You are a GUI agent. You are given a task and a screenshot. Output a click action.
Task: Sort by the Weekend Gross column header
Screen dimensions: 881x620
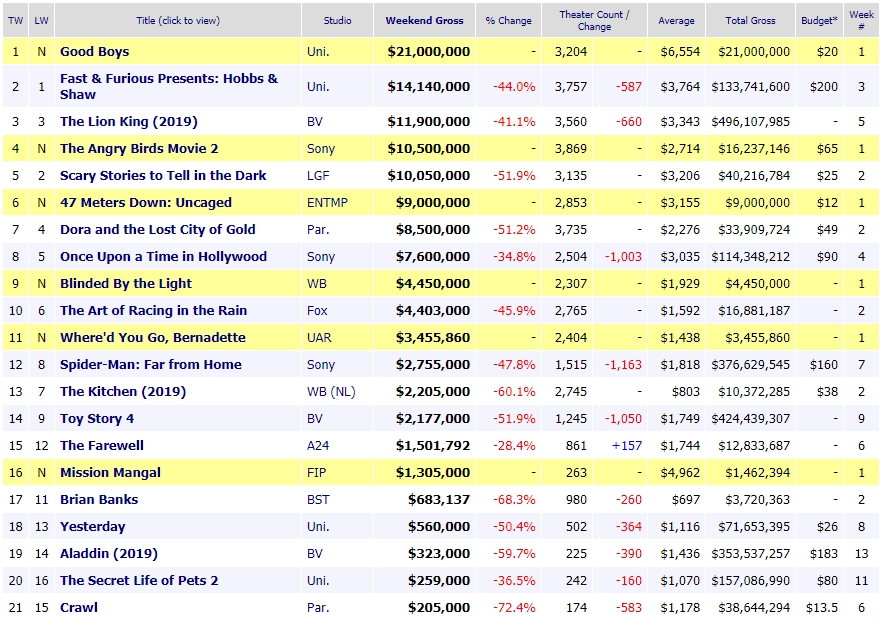pyautogui.click(x=424, y=21)
